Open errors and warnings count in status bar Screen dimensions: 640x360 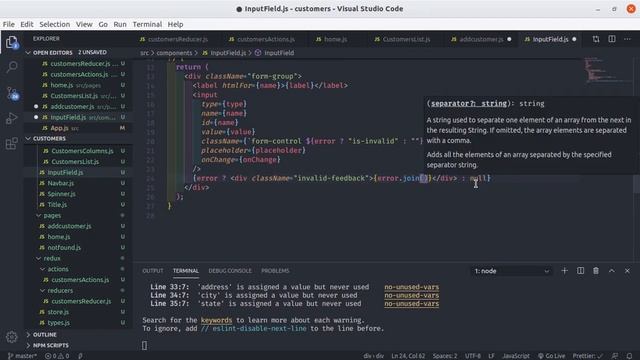57,356
